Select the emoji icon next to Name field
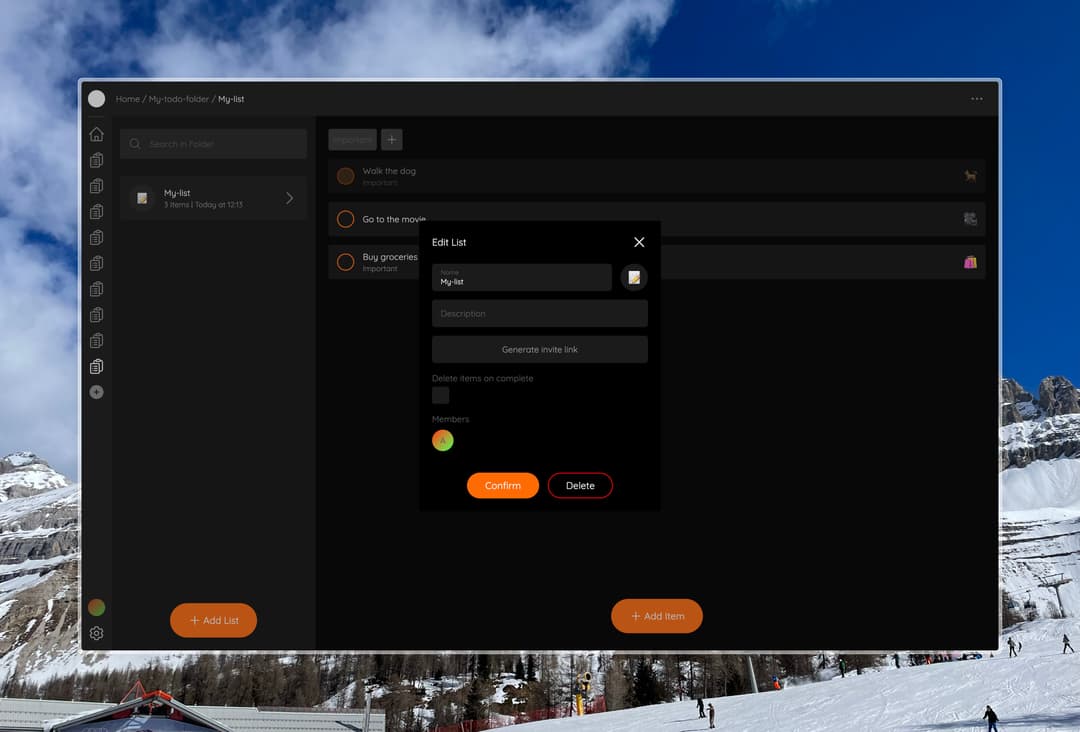1080x732 pixels. [634, 277]
